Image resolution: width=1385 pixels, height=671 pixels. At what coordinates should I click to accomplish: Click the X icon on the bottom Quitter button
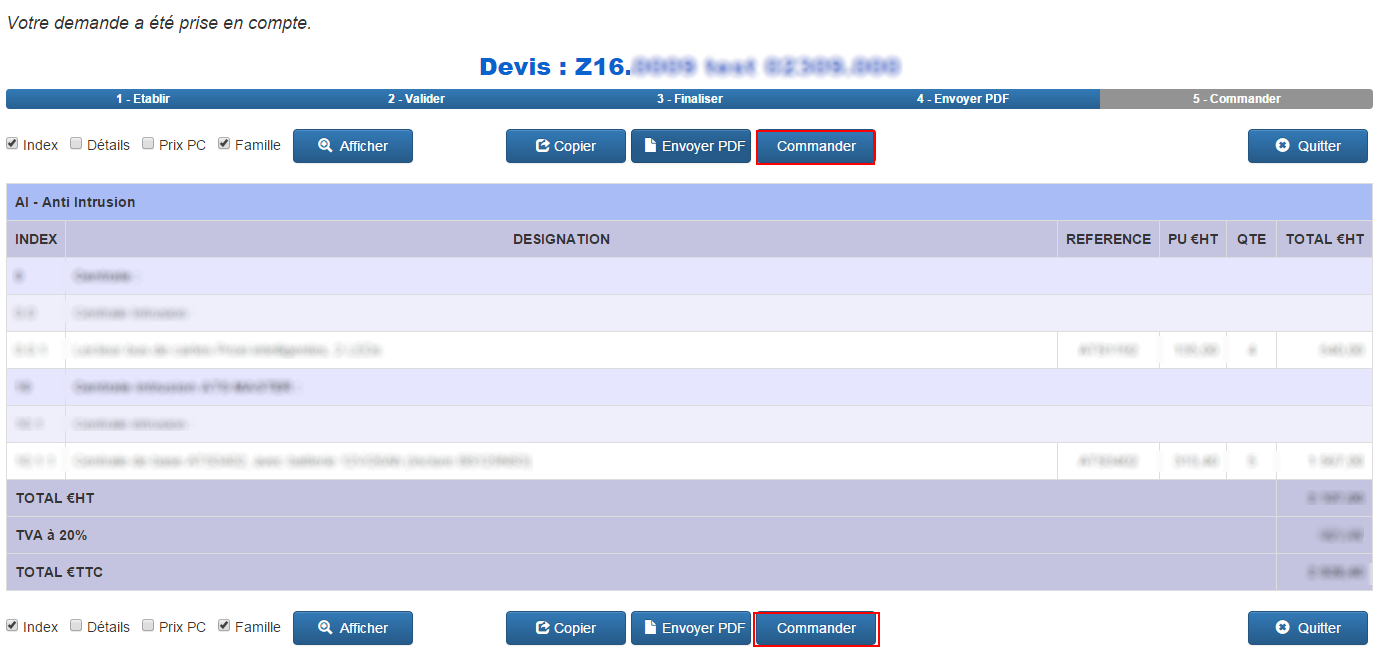(x=1283, y=628)
